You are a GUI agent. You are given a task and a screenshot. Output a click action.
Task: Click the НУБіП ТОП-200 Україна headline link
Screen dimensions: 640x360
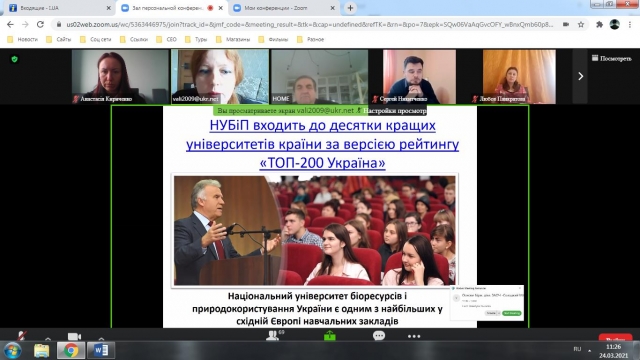[x=322, y=144]
